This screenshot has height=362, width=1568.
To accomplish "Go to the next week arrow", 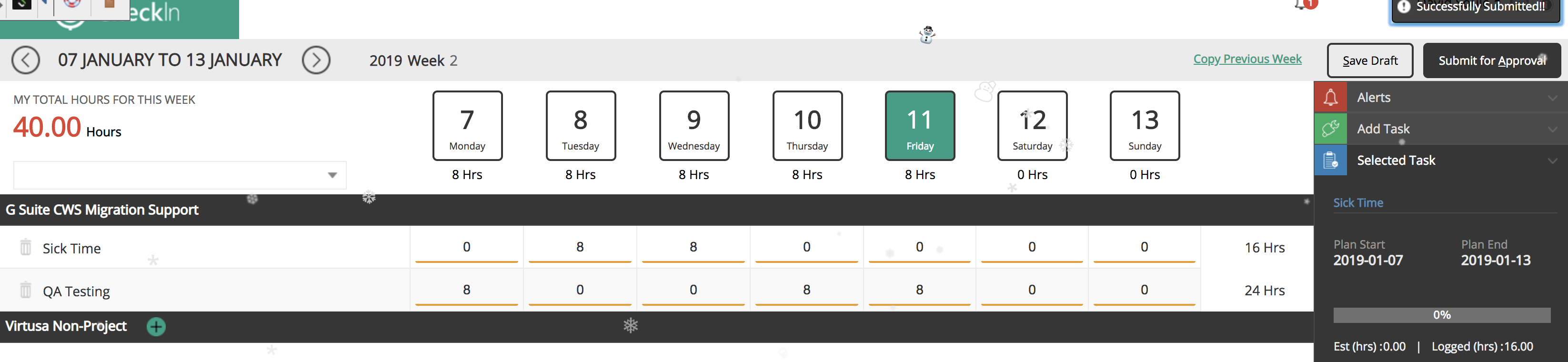I will tap(316, 60).
